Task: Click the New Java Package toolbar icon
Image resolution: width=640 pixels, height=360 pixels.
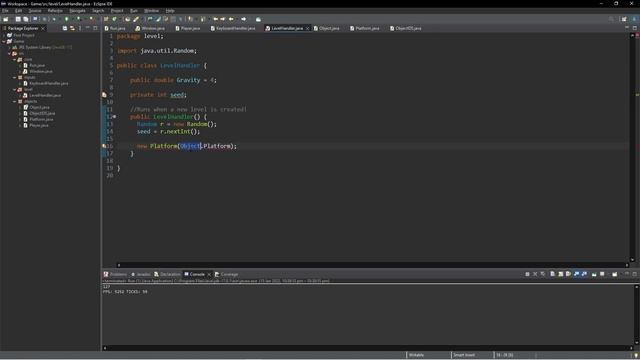Action: click(x=106, y=19)
